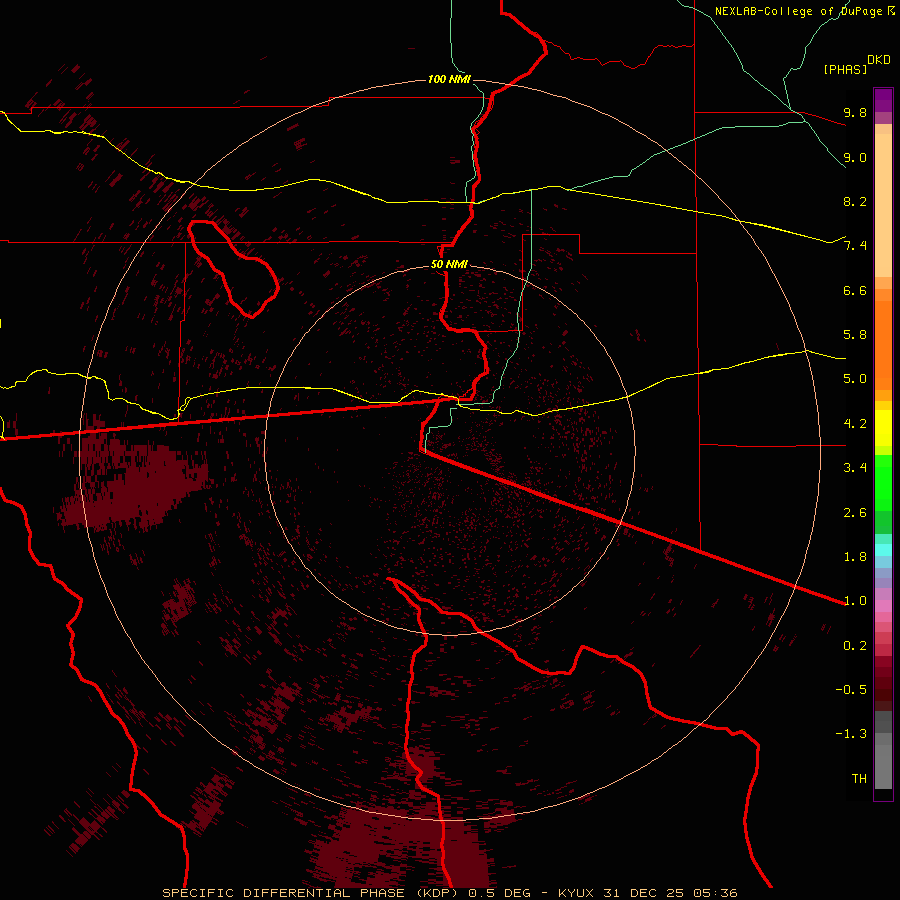Click the 05:36 timestamp in caption
This screenshot has height=900, width=900.
715,893
